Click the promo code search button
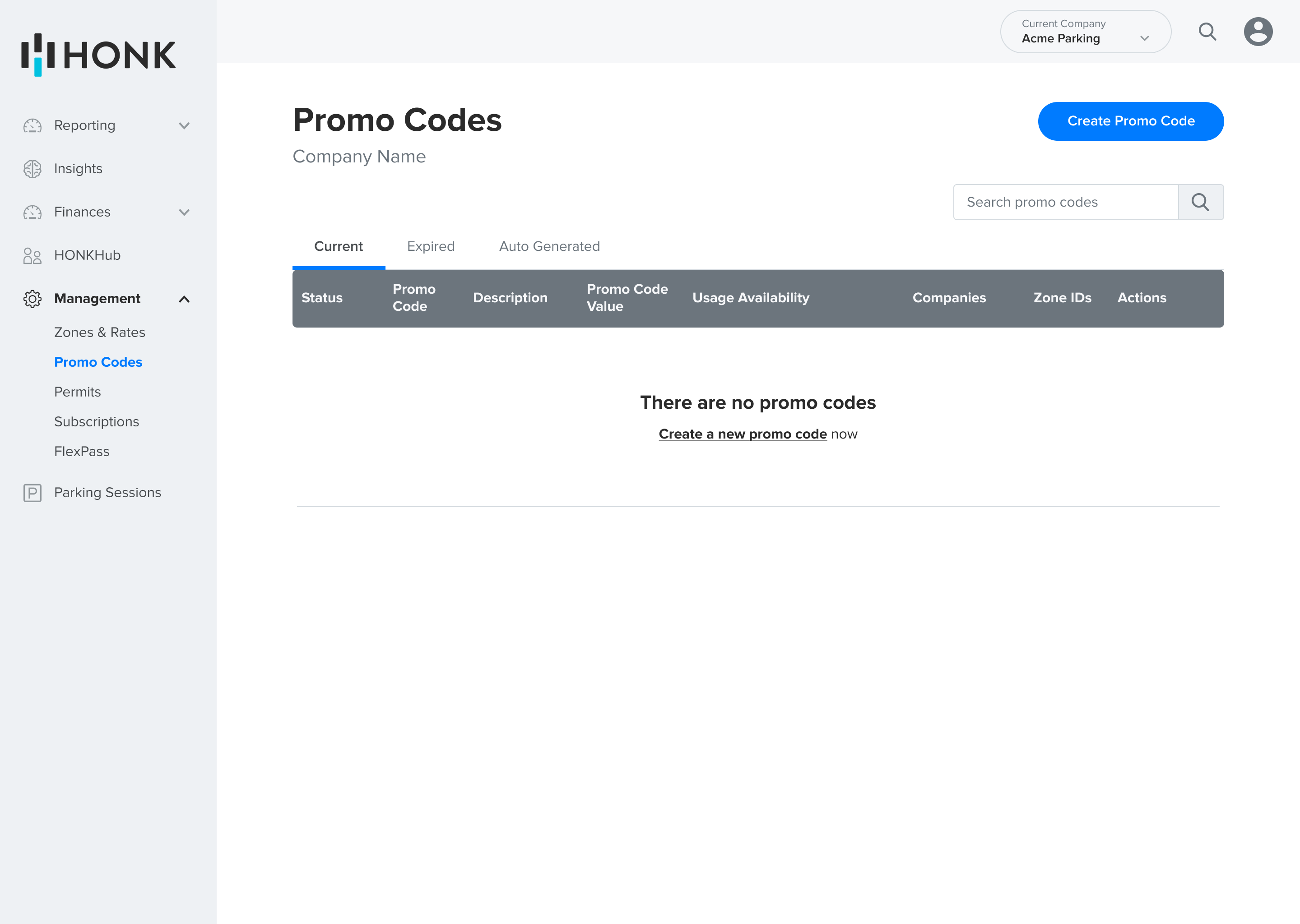This screenshot has width=1300, height=924. tap(1200, 202)
